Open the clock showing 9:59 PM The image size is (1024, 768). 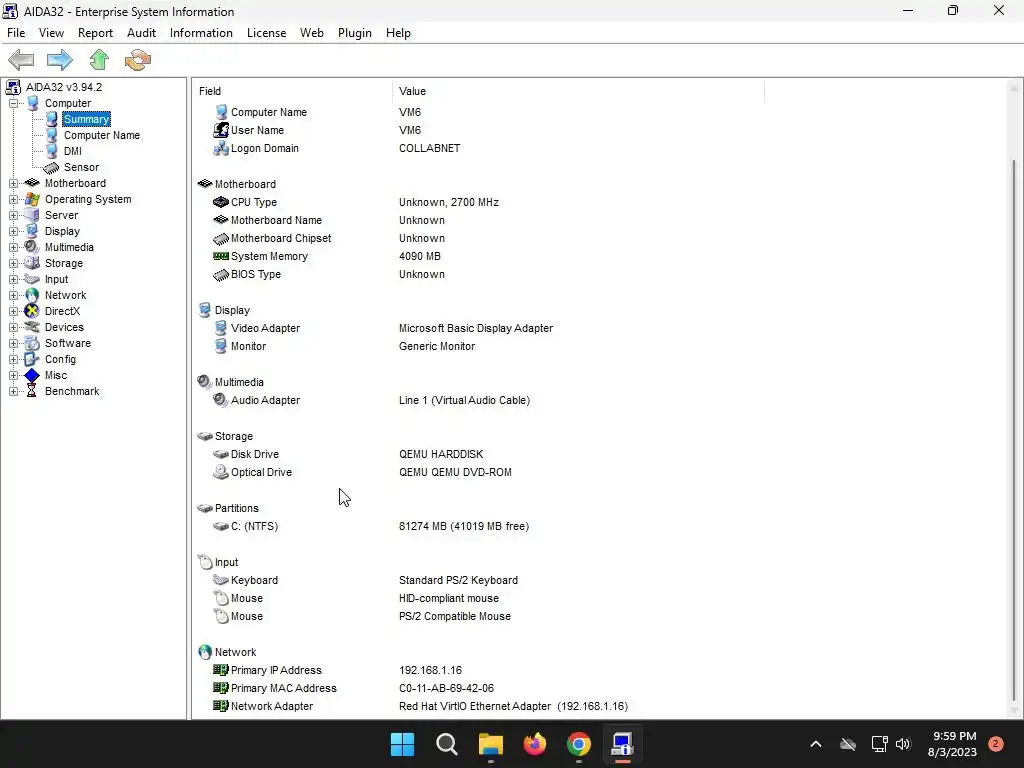pos(953,744)
